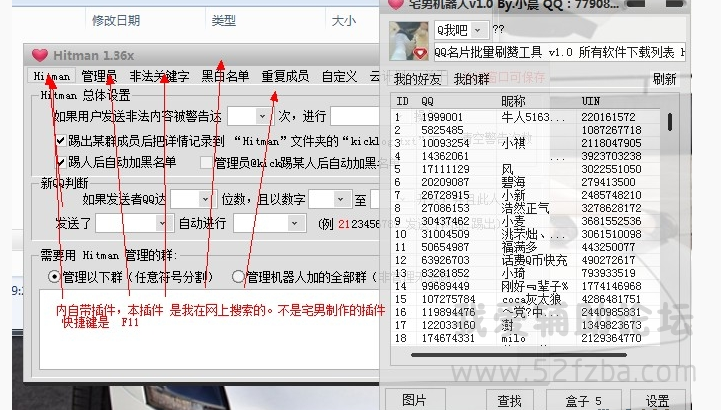Uncheck 踢人后自动加黑名单 checkbox
This screenshot has width=721, height=410.
click(x=61, y=161)
